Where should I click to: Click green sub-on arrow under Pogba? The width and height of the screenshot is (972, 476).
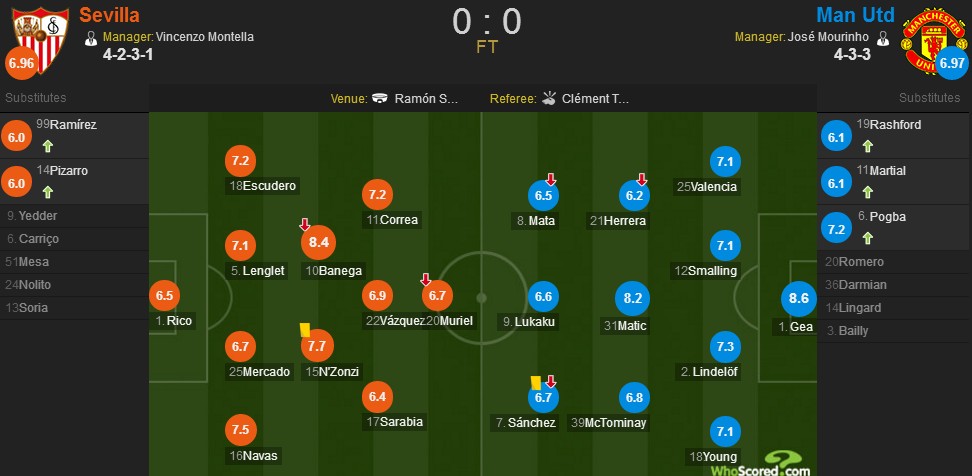(865, 238)
